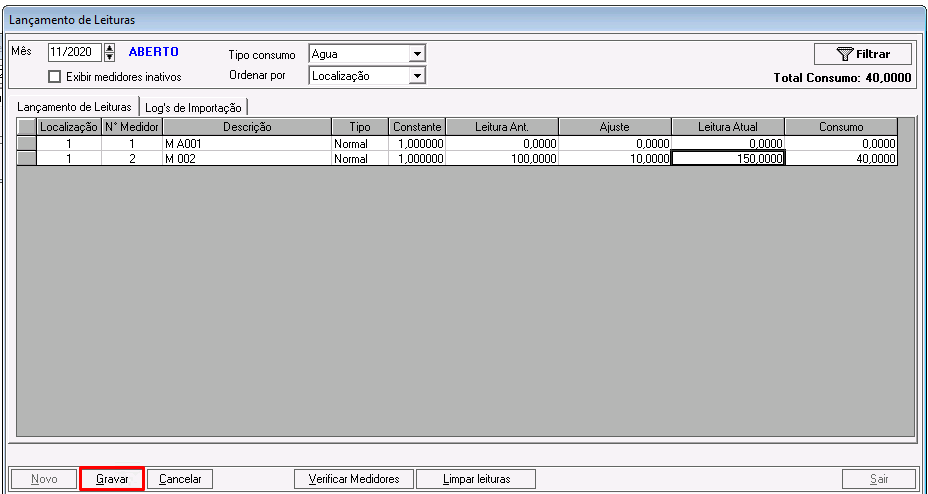This screenshot has width=928, height=494.
Task: Click the Sair button
Action: [879, 479]
